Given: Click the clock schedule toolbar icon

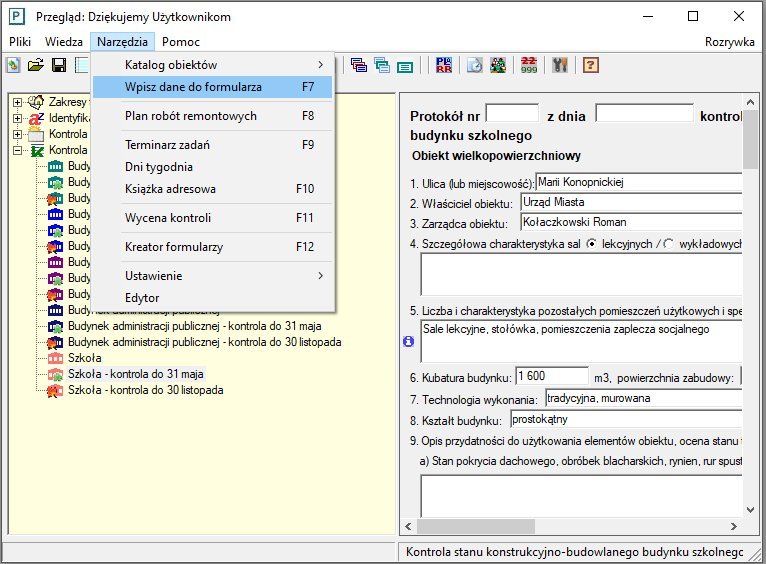Looking at the screenshot, I should [474, 66].
